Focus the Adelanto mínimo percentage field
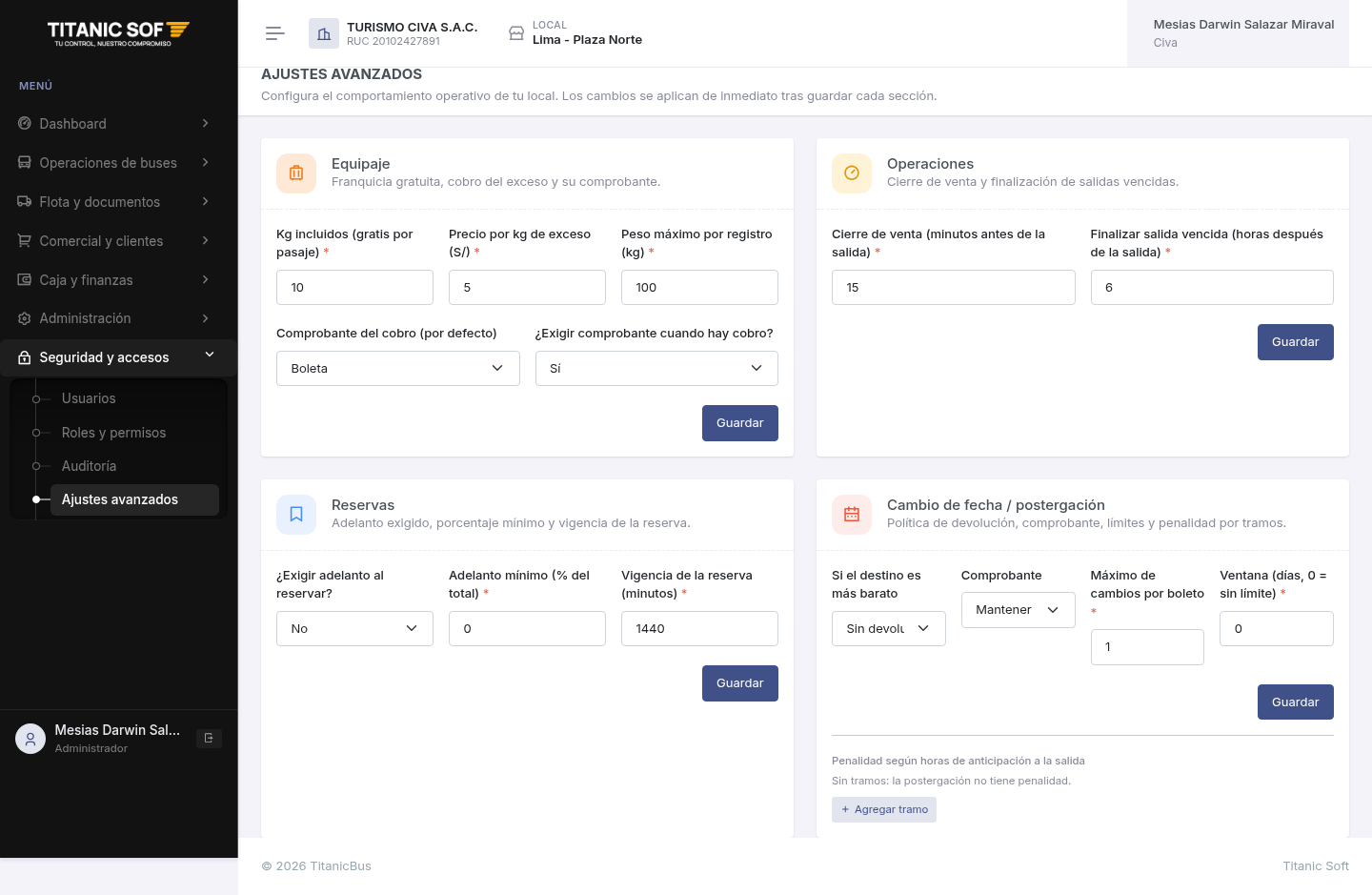The image size is (1372, 895). pos(527,628)
